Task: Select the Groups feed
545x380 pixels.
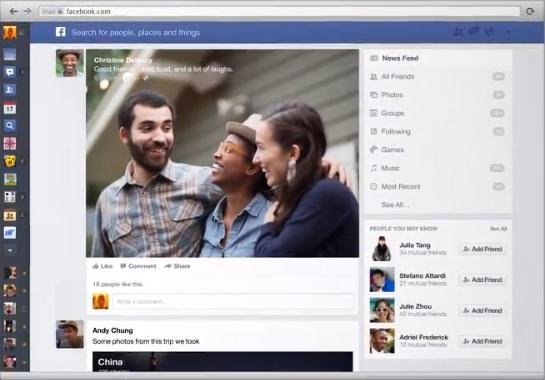Action: point(438,113)
